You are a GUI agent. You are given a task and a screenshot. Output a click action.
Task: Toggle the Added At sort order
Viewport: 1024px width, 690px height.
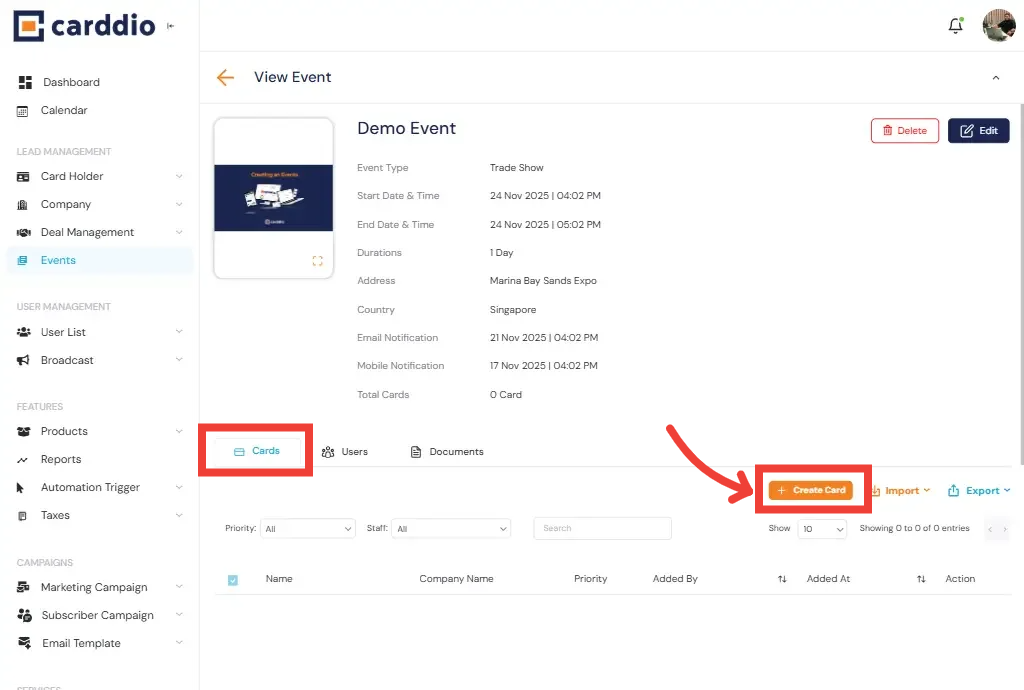tap(920, 578)
